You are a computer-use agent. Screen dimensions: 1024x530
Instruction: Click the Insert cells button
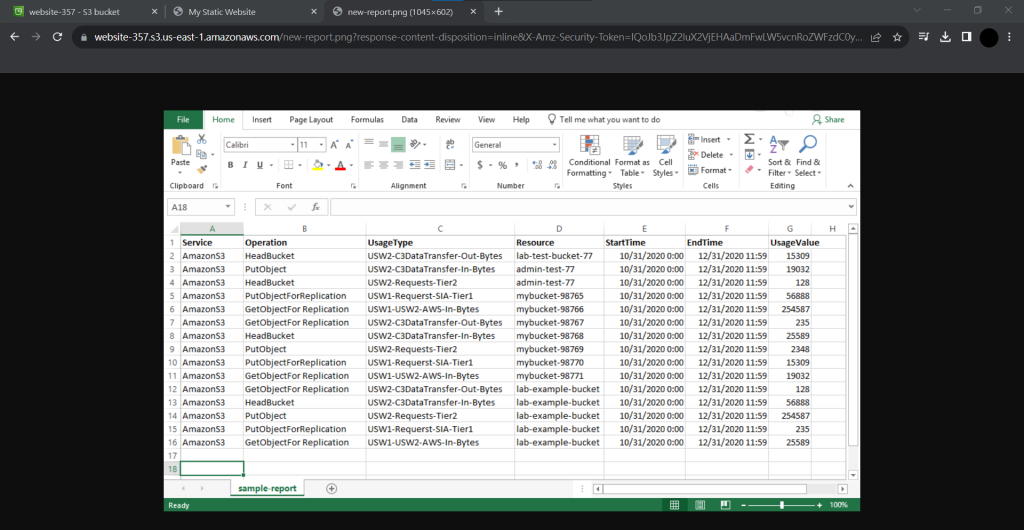click(x=709, y=139)
